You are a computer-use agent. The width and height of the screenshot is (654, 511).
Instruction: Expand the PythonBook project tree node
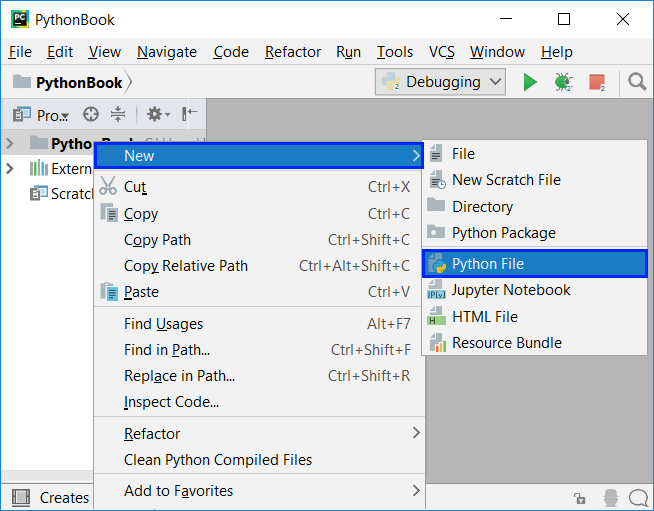coord(10,143)
